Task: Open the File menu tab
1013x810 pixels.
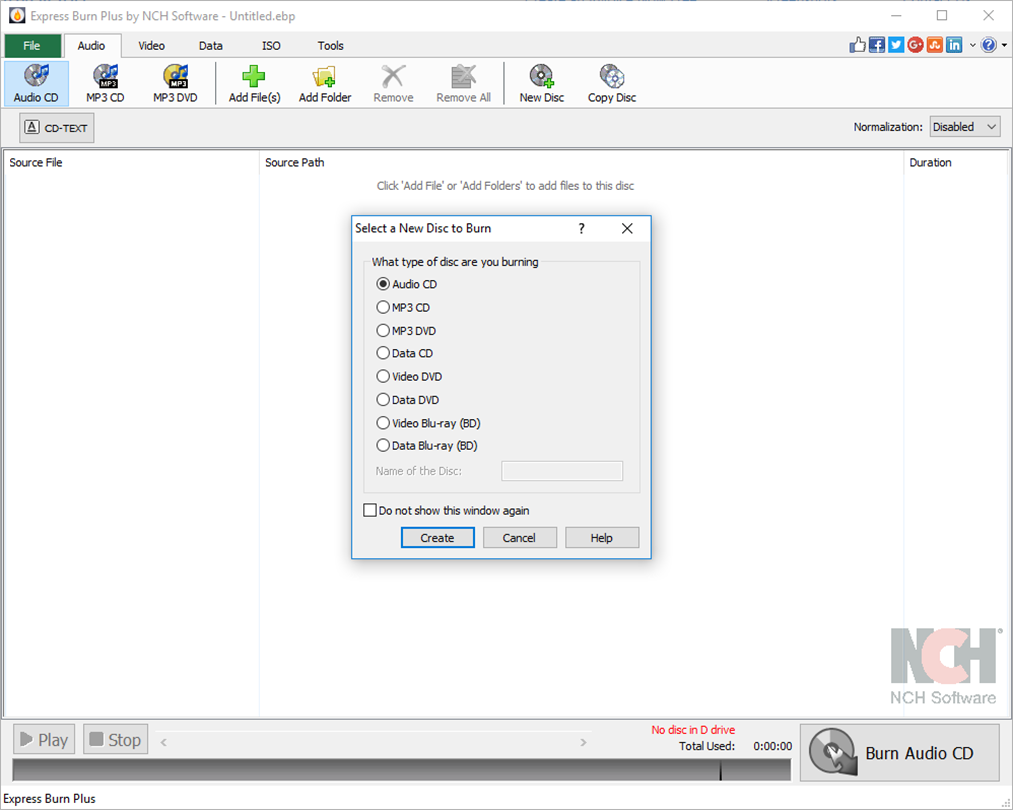Action: 32,45
